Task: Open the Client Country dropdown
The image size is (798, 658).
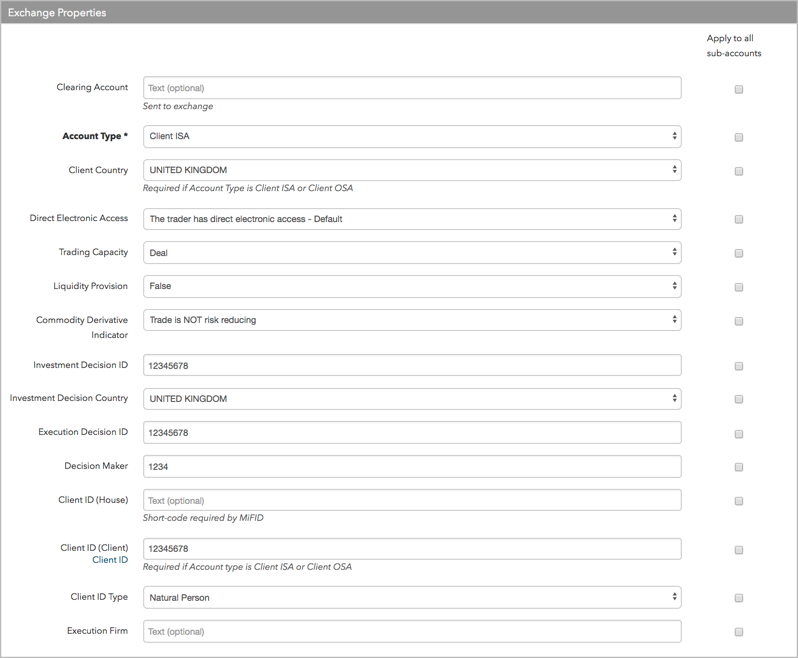Action: pos(412,170)
